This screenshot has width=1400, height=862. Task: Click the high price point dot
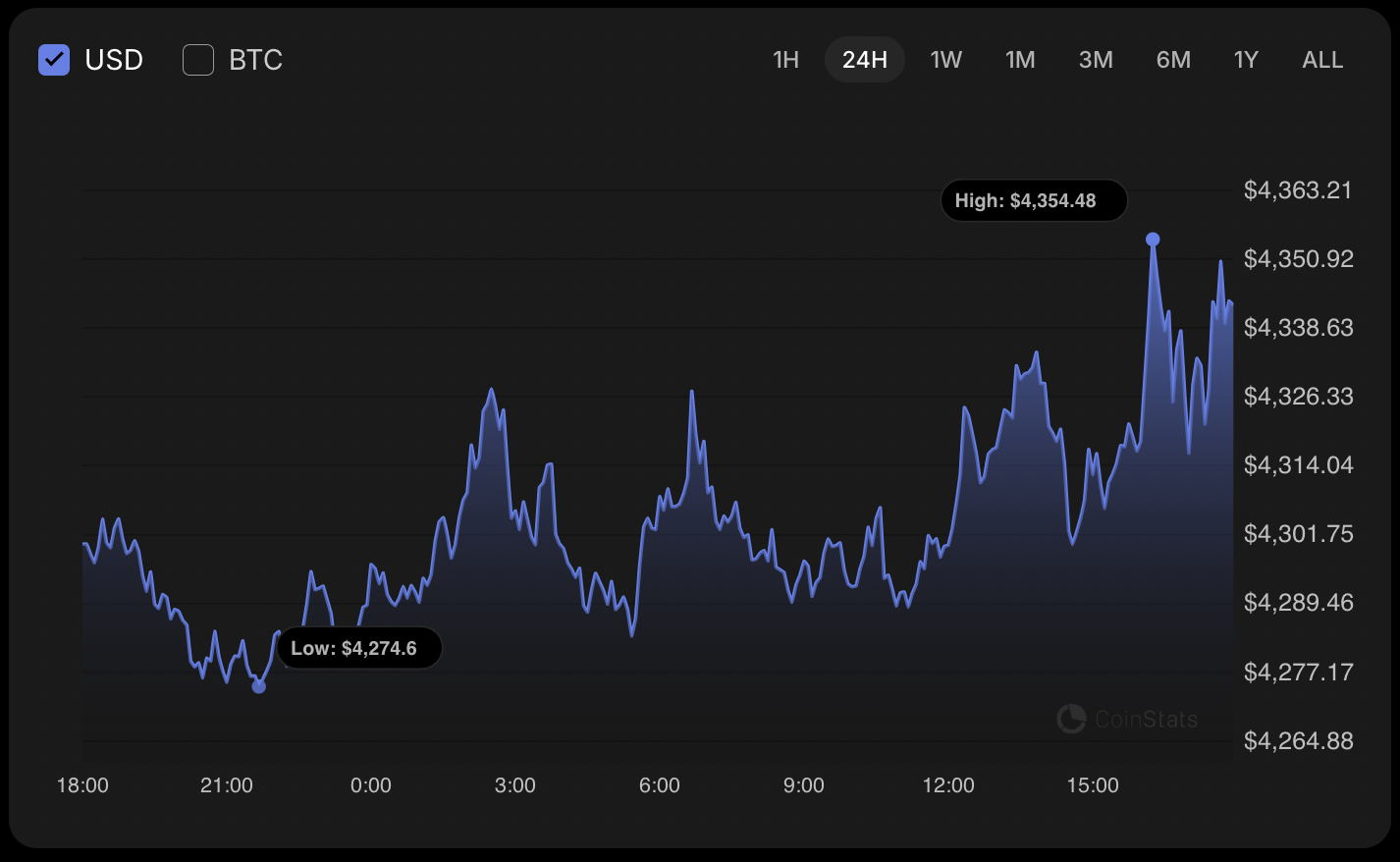click(1153, 240)
